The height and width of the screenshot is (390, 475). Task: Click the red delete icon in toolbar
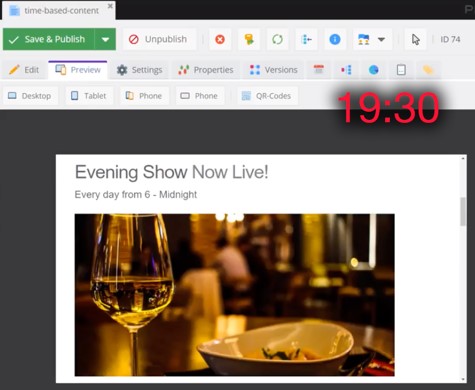click(x=220, y=39)
